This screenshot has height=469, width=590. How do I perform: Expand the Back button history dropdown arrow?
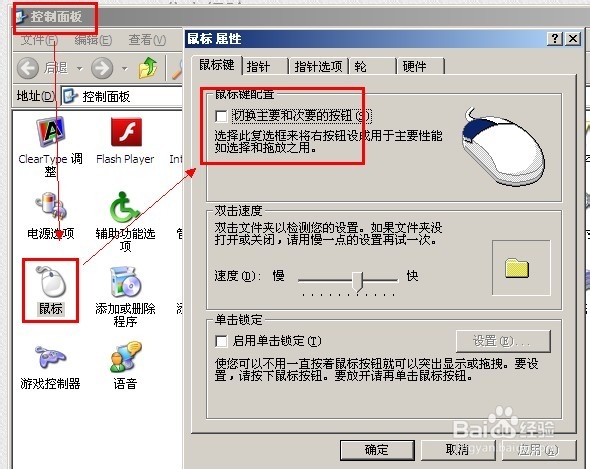click(80, 69)
